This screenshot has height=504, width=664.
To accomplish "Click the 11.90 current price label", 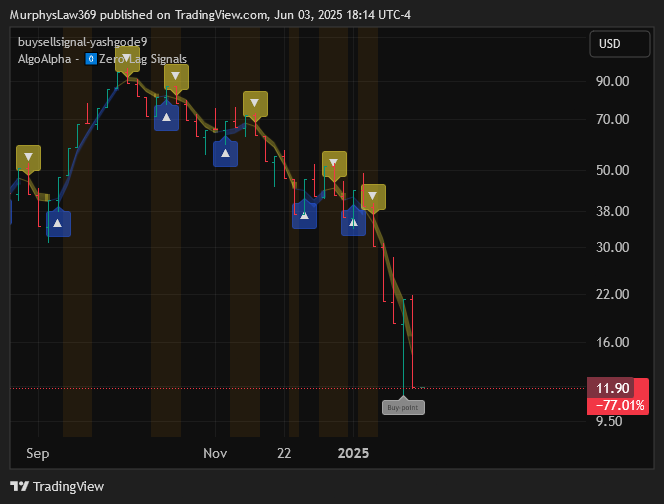I will (x=612, y=388).
